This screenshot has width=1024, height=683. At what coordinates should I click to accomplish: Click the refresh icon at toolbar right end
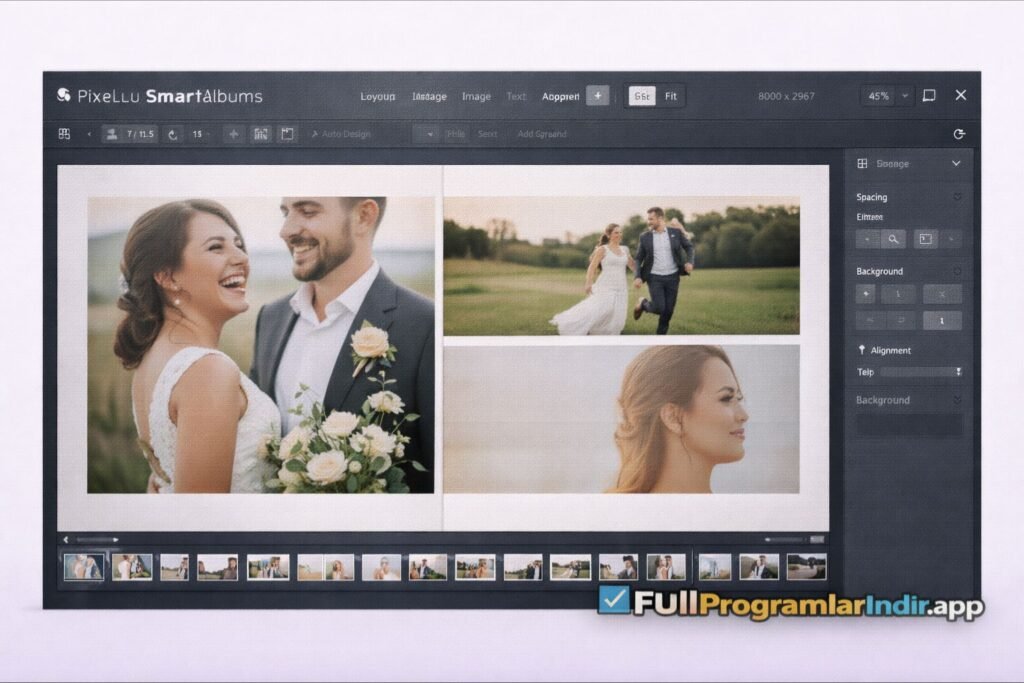(x=959, y=134)
